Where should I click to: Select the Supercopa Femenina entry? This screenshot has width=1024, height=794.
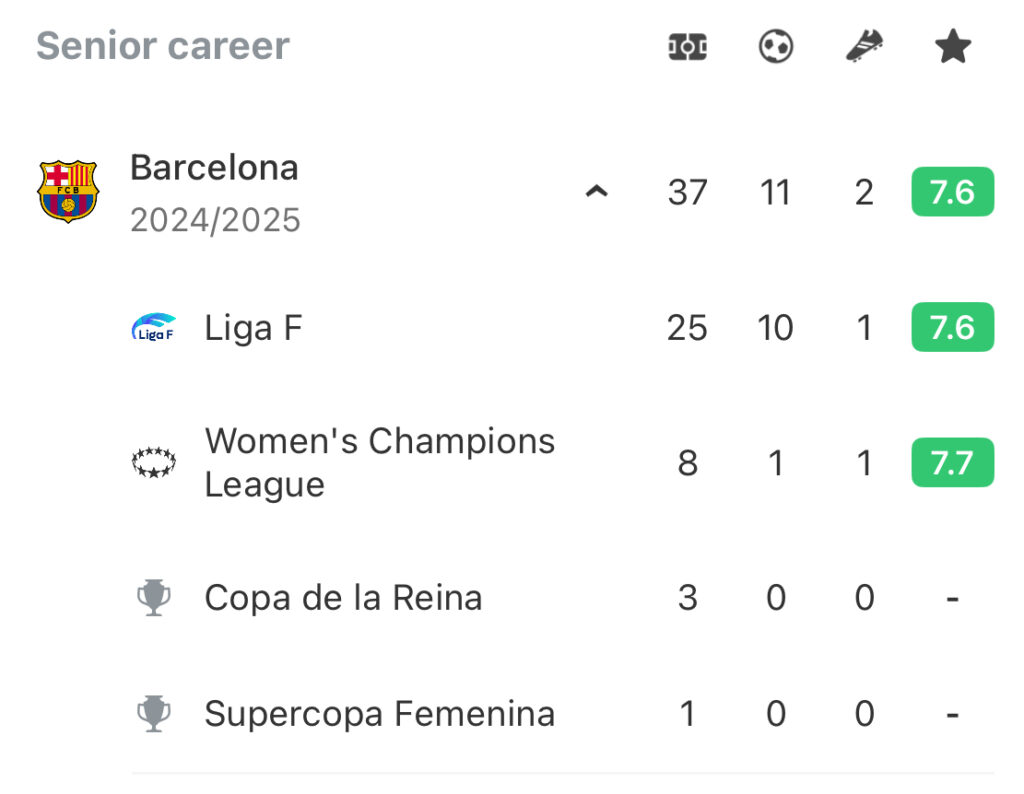[563, 713]
